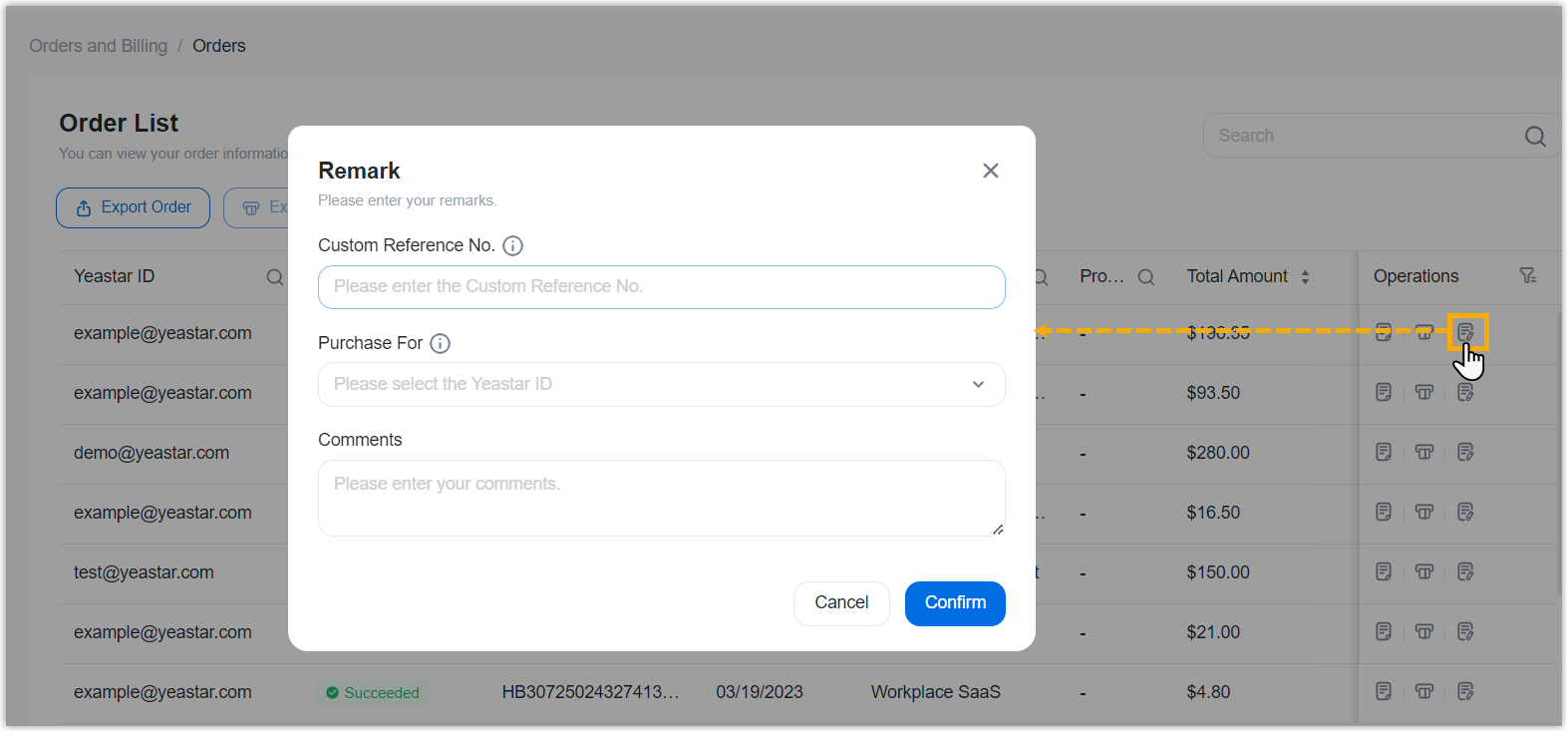Confirm the remark with the Confirm button
Viewport: 1568px width, 732px height.
coord(954,603)
